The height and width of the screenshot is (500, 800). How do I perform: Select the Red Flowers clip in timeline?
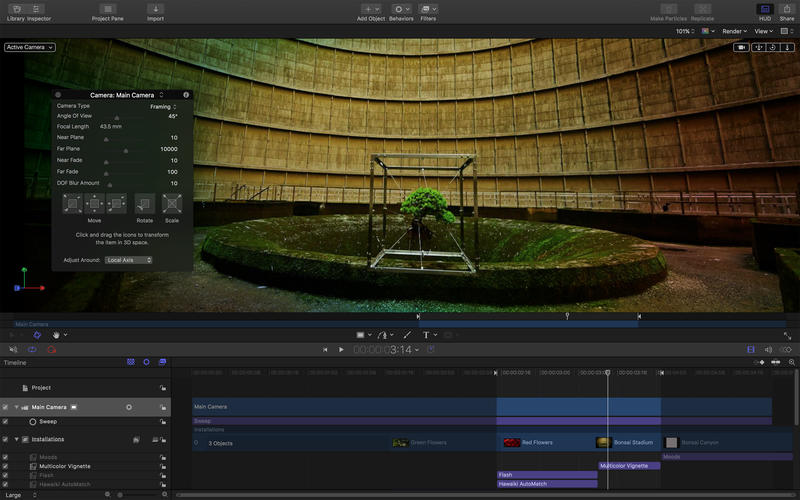pyautogui.click(x=545, y=442)
